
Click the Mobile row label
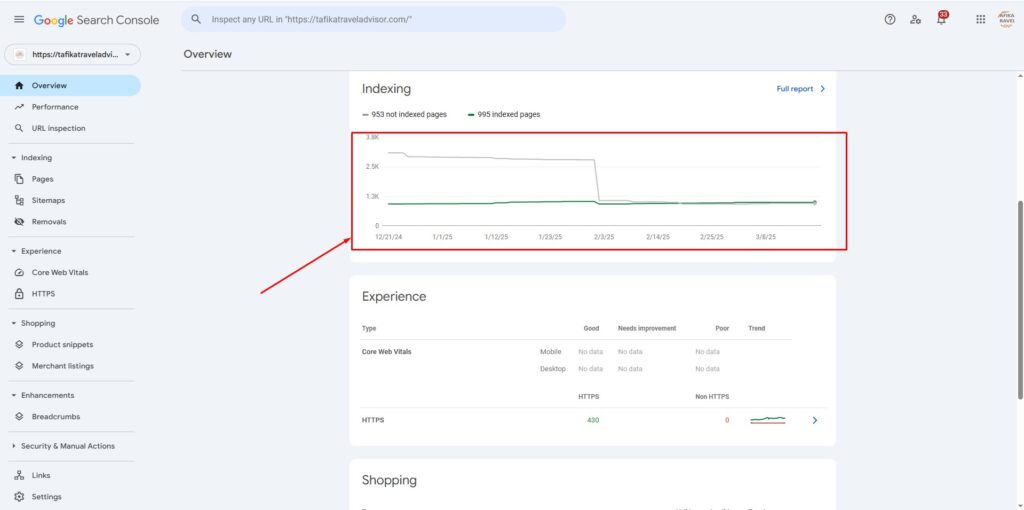(x=551, y=351)
